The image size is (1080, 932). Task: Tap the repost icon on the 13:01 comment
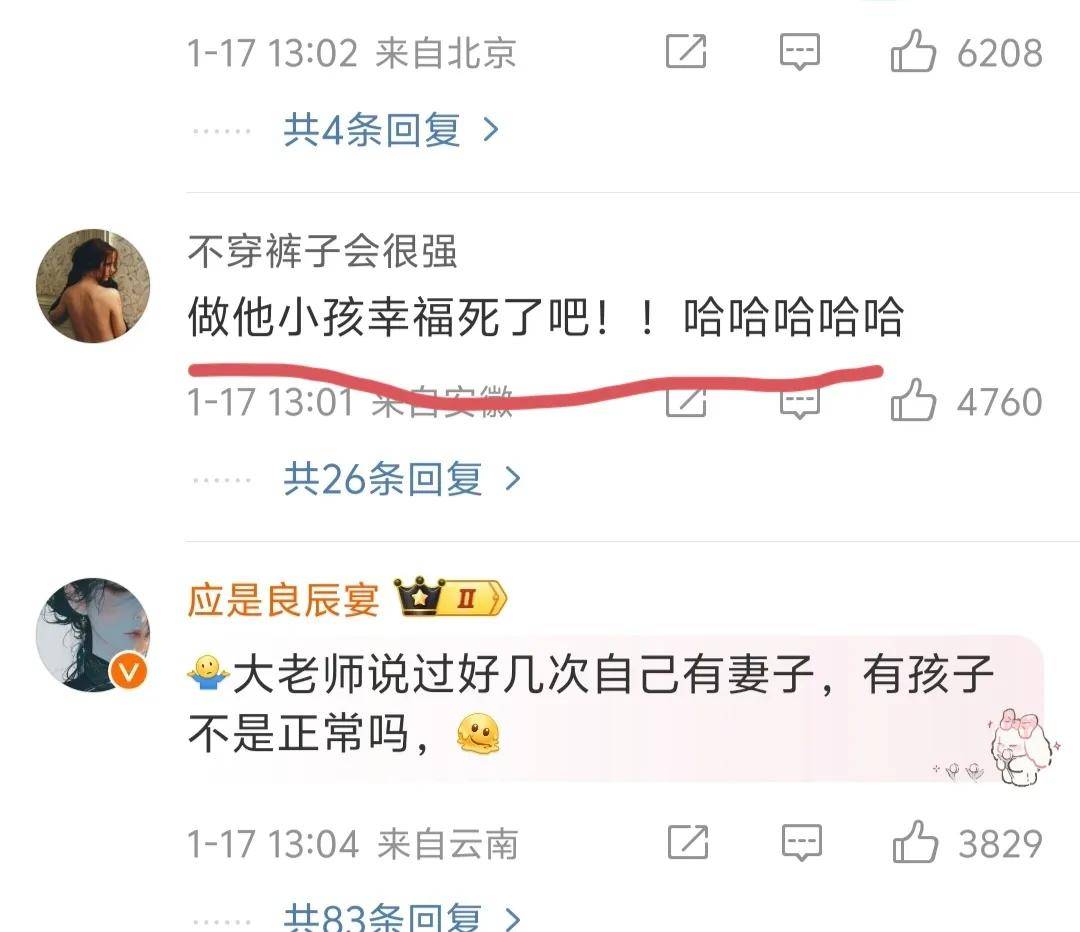(x=686, y=402)
